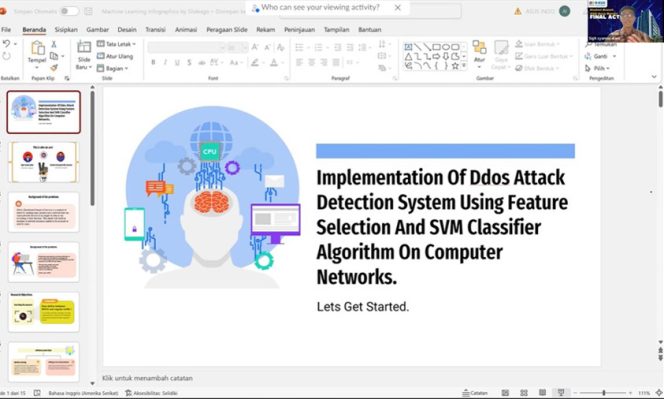
Task: Toggle bold formatting button
Action: point(153,62)
